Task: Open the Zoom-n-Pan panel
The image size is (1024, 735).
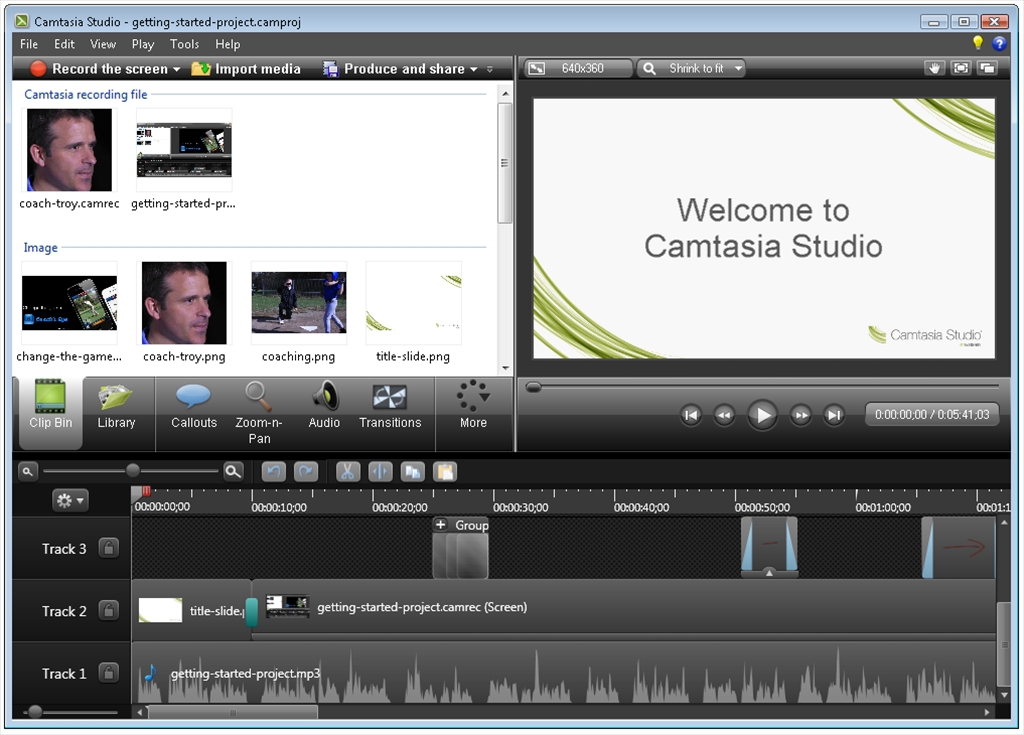Action: click(260, 405)
